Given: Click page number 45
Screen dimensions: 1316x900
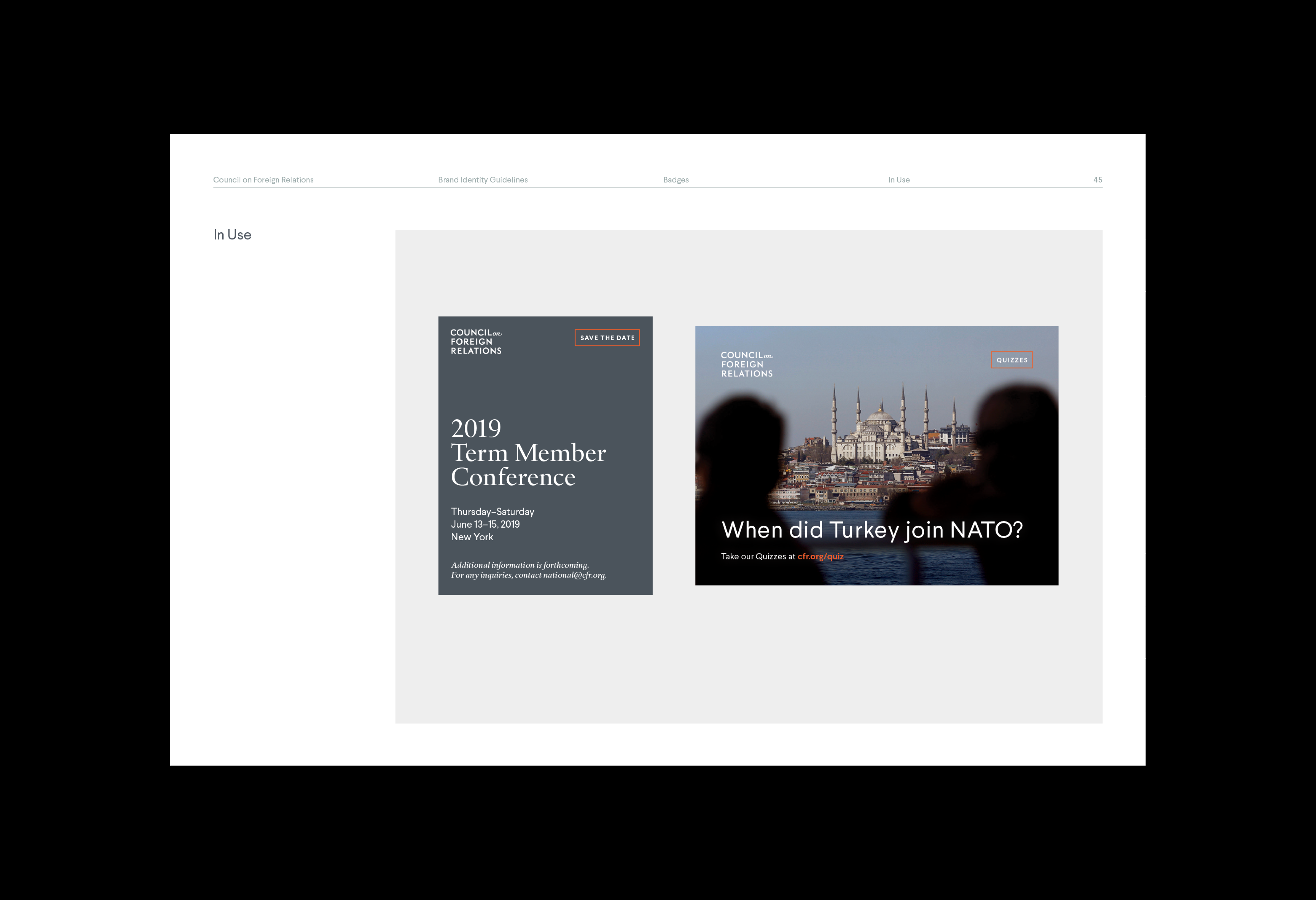Looking at the screenshot, I should [1097, 180].
